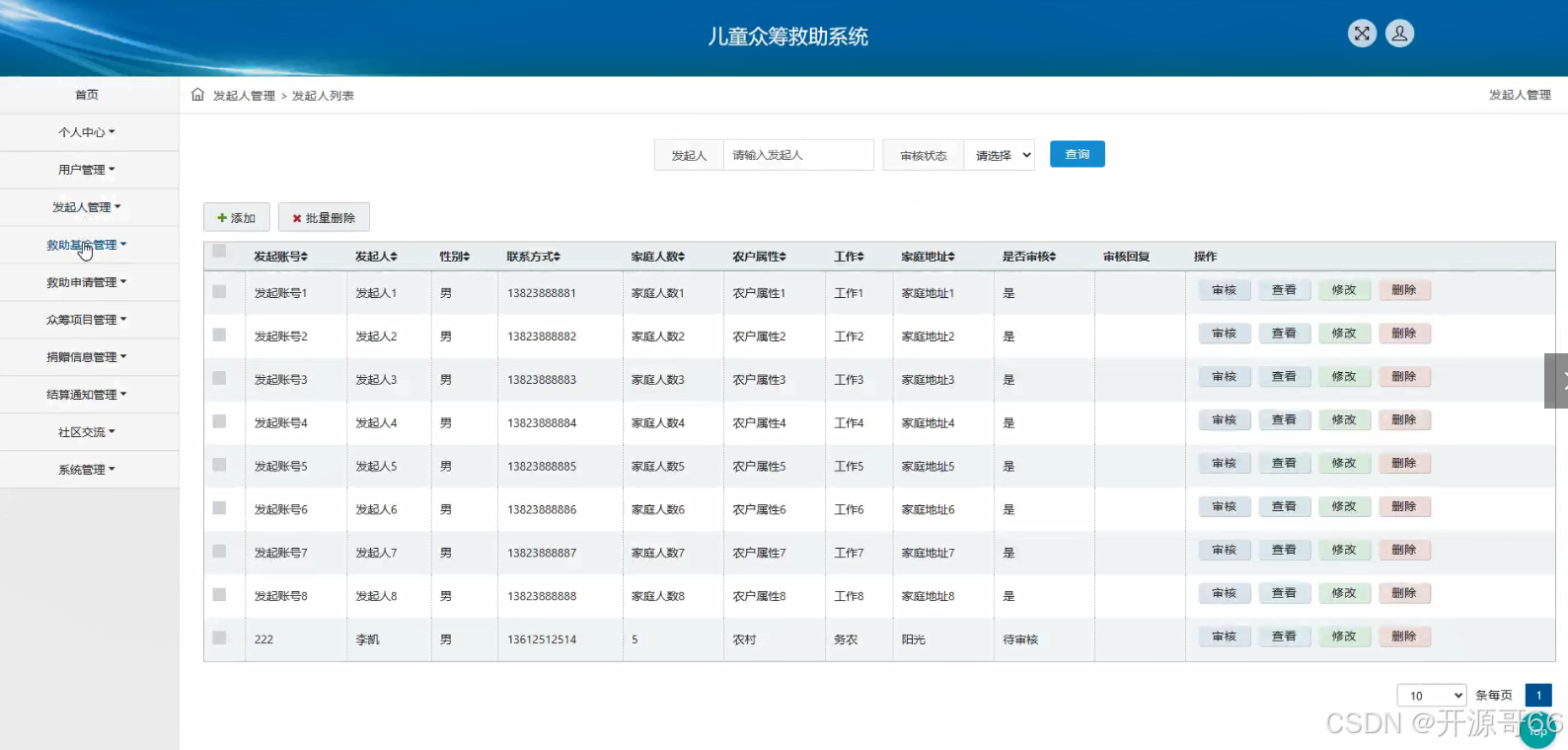The image size is (1568, 750).
Task: Click the fullscreen toggle icon in header
Action: (x=1362, y=34)
